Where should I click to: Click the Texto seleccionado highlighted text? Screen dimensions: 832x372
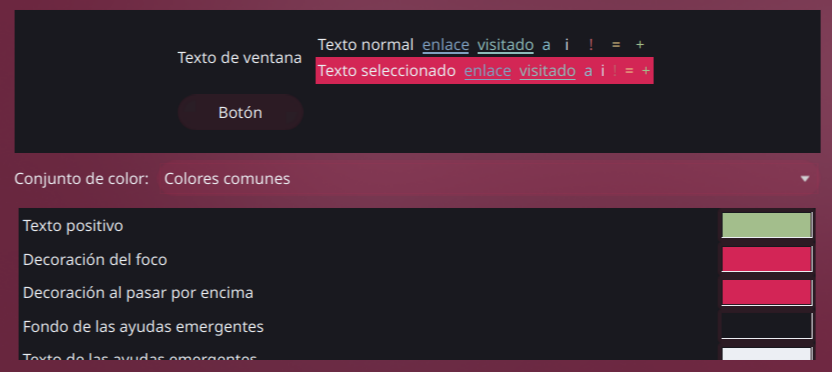coord(387,71)
